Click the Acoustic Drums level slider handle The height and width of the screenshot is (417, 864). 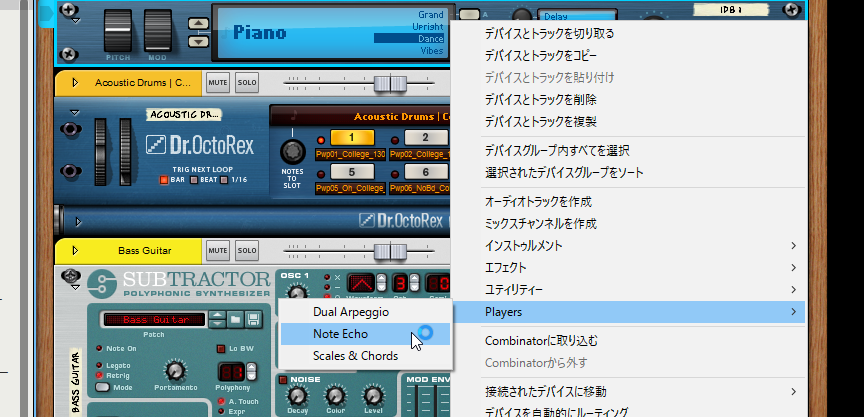(391, 83)
